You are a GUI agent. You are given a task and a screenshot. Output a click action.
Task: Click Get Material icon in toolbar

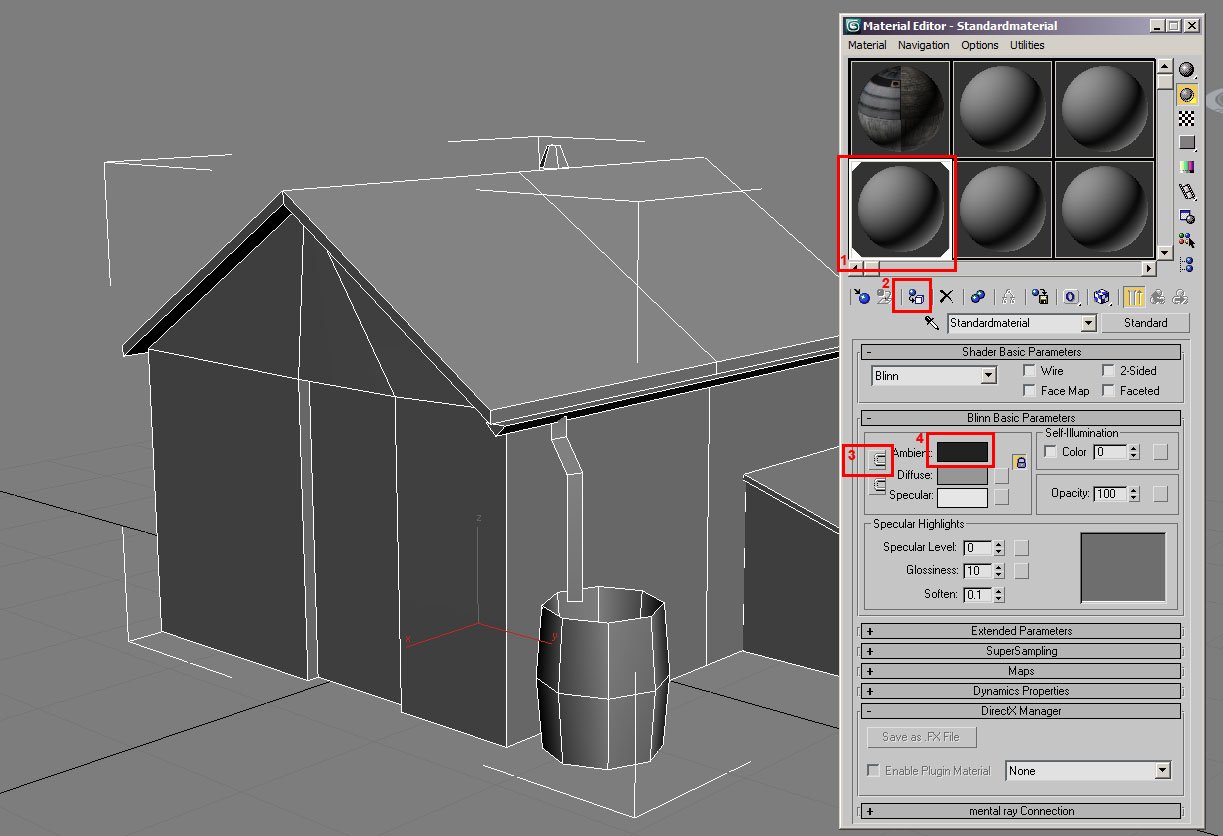click(x=861, y=297)
